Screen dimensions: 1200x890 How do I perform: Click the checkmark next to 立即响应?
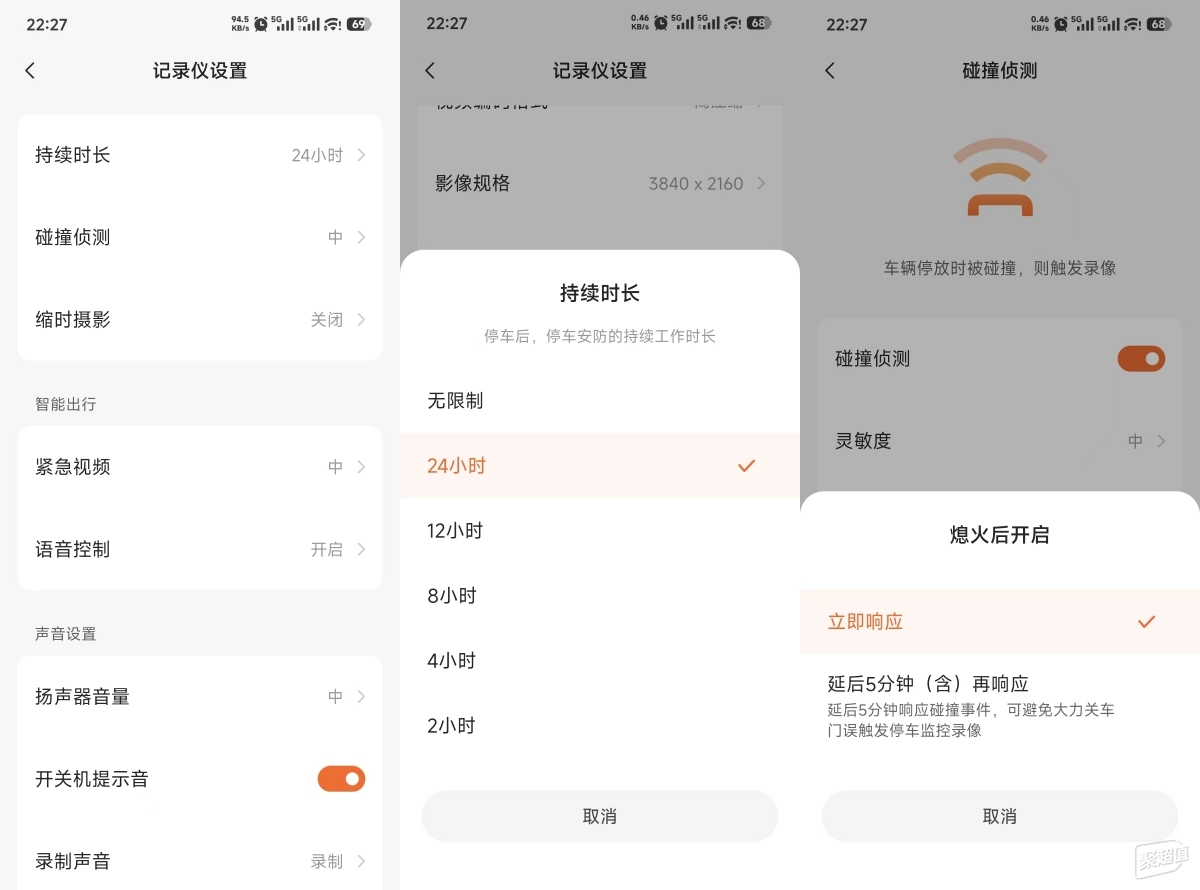(1146, 622)
